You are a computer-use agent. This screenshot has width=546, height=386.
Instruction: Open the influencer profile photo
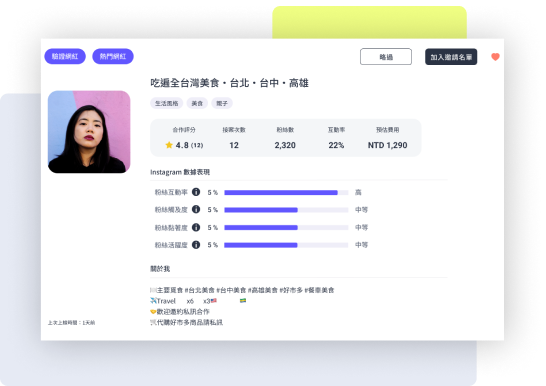coord(89,132)
